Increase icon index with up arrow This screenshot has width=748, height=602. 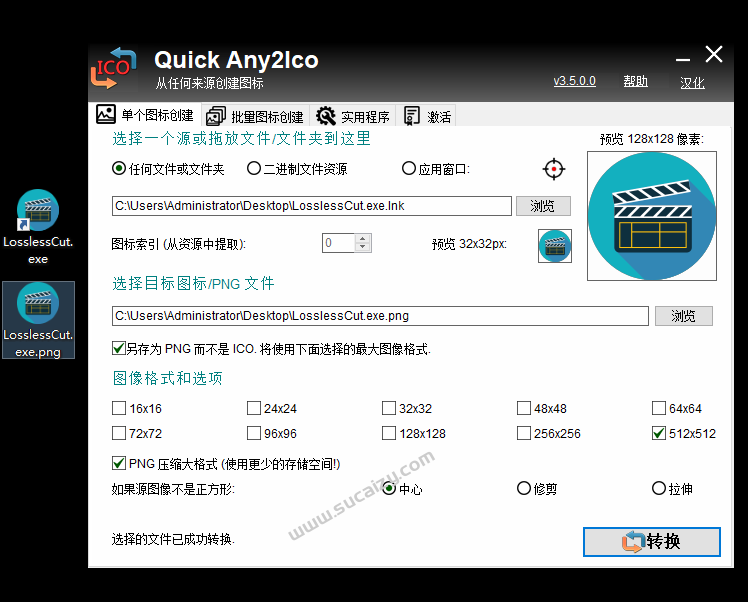[363, 239]
